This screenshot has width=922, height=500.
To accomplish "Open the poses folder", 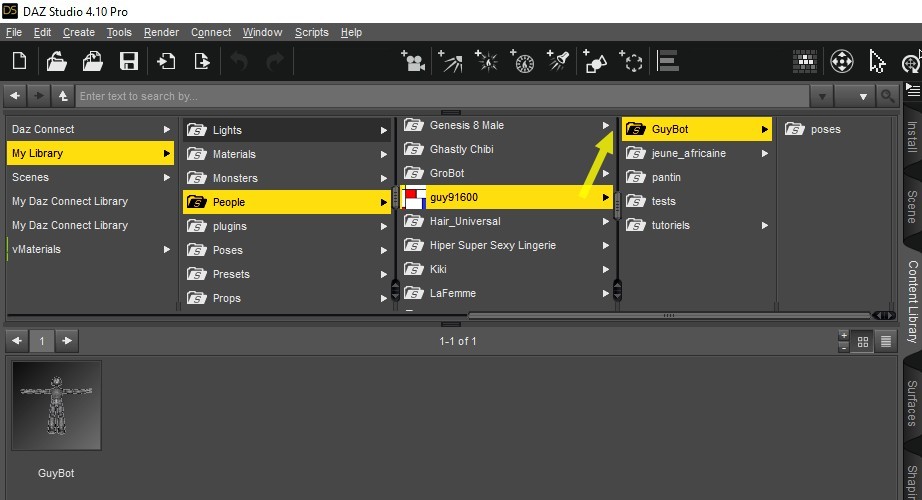I will pyautogui.click(x=826, y=129).
